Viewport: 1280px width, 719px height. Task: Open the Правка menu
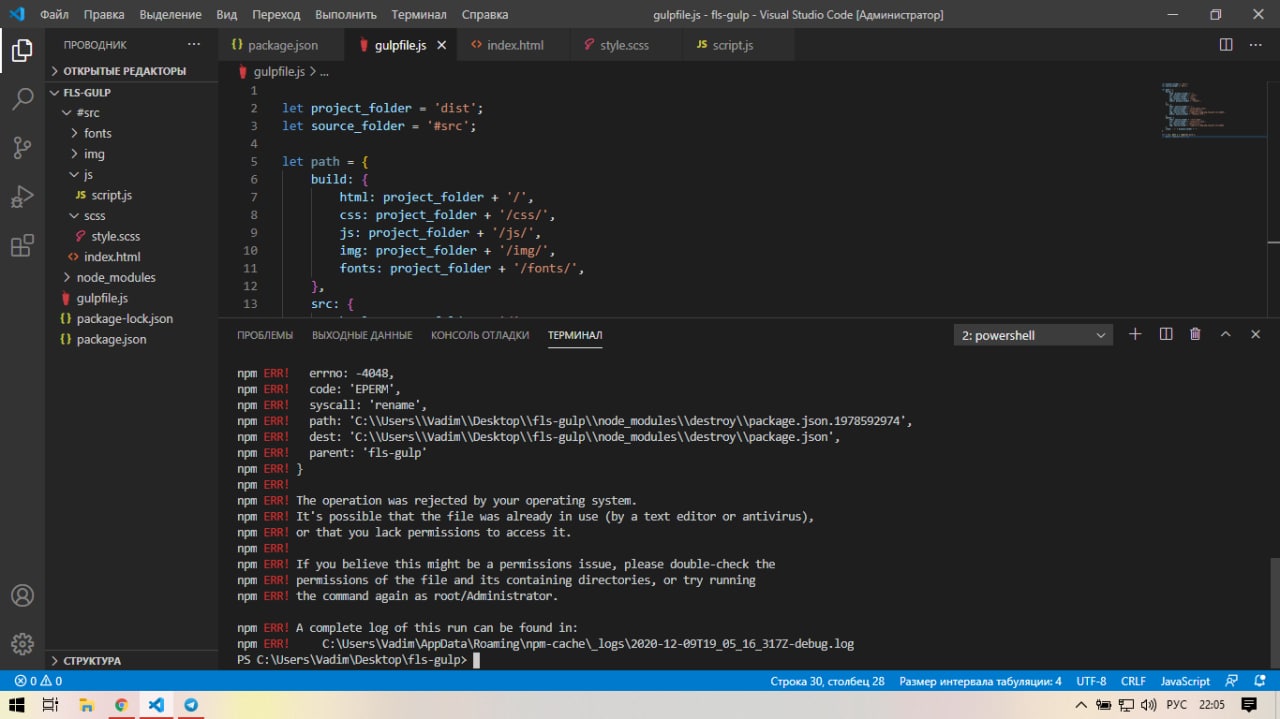[104, 15]
